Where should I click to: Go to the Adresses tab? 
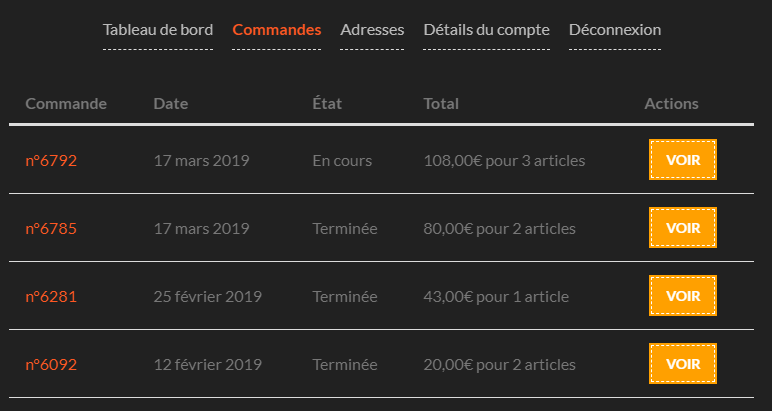[372, 29]
